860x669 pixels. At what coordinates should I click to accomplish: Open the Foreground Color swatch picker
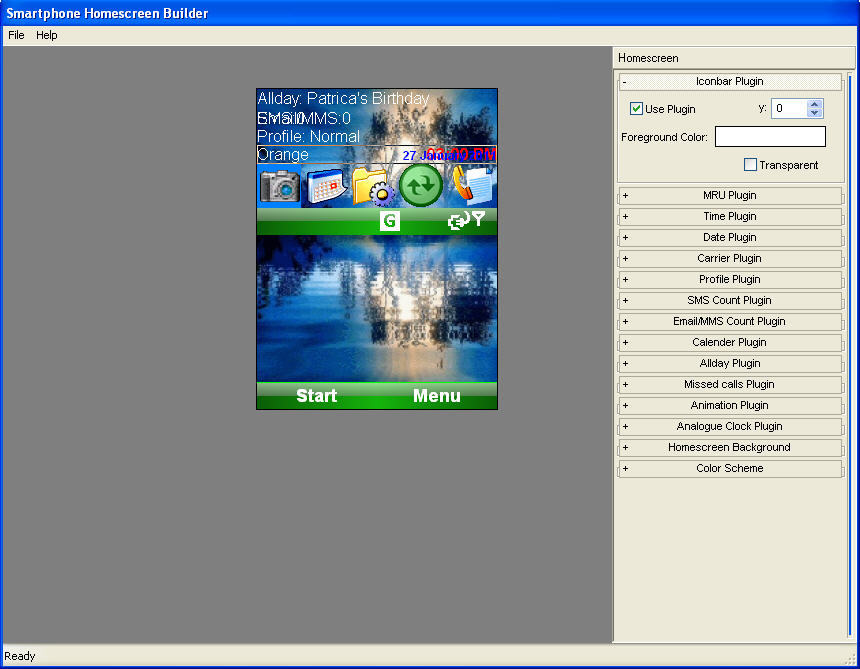[x=770, y=137]
